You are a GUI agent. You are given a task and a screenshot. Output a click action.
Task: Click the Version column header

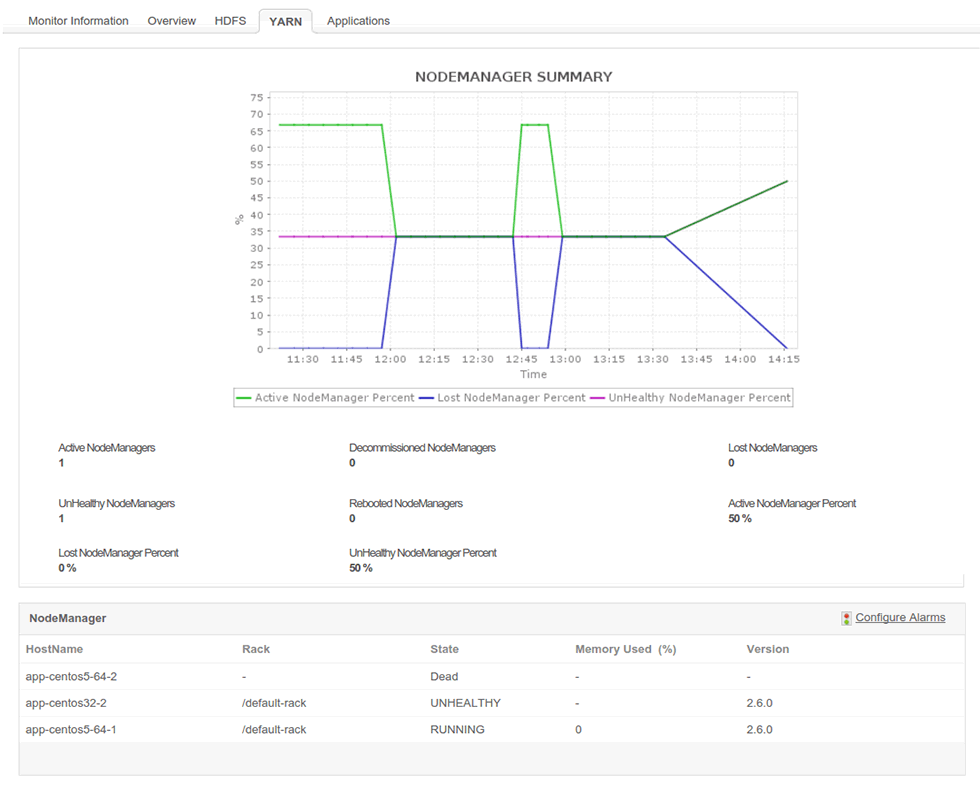tap(768, 649)
